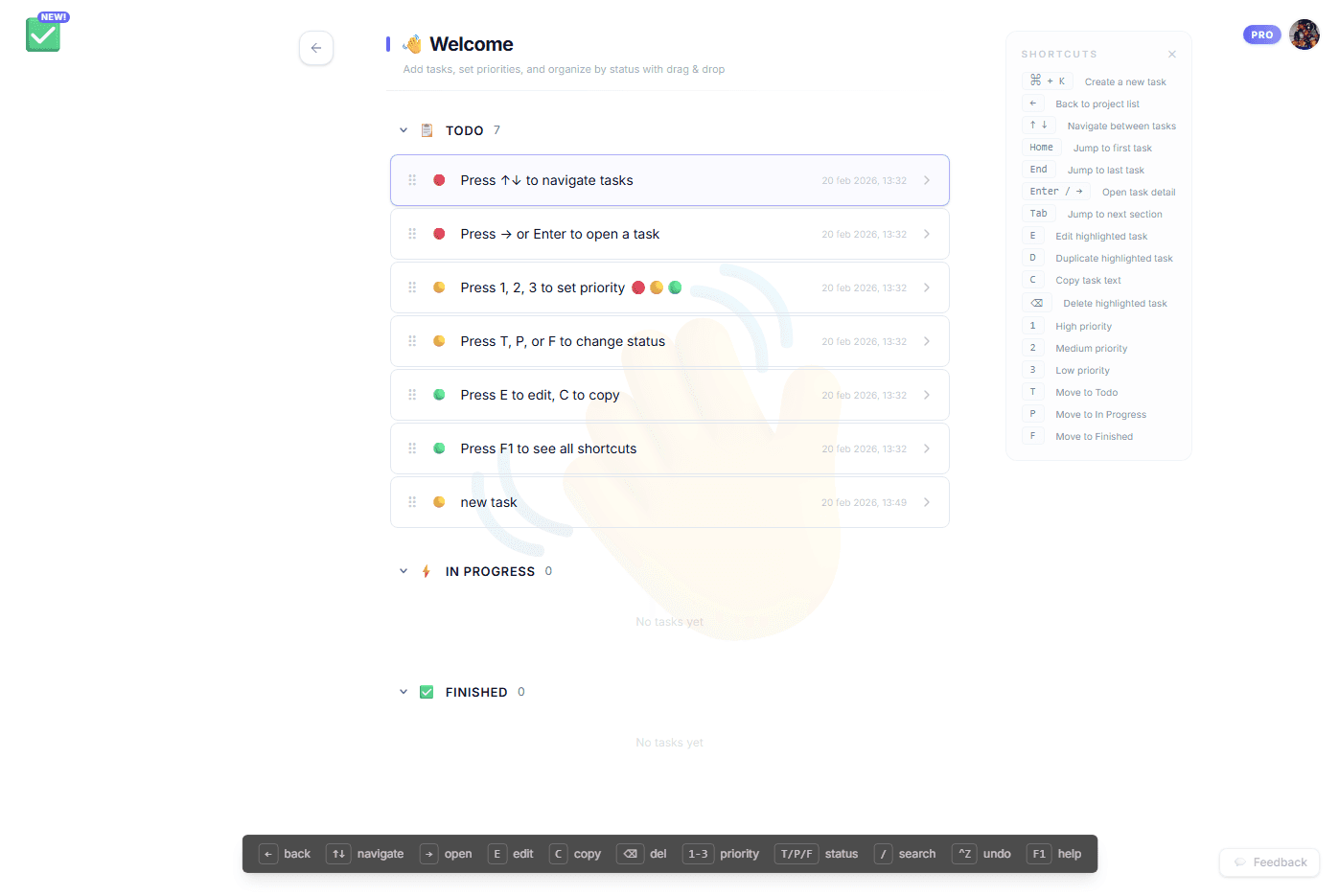Click the drag handle on the 'new task' row
The width and height of the screenshot is (1339, 896).
click(412, 501)
